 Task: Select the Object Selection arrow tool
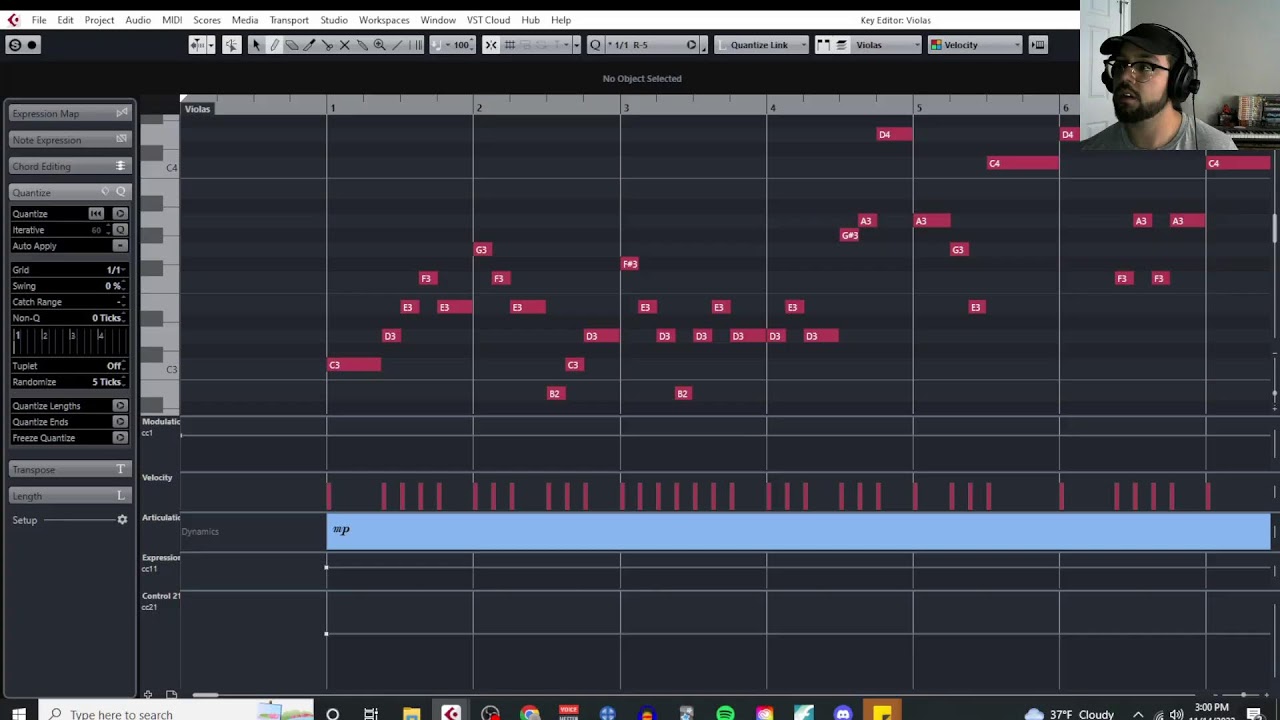[256, 44]
